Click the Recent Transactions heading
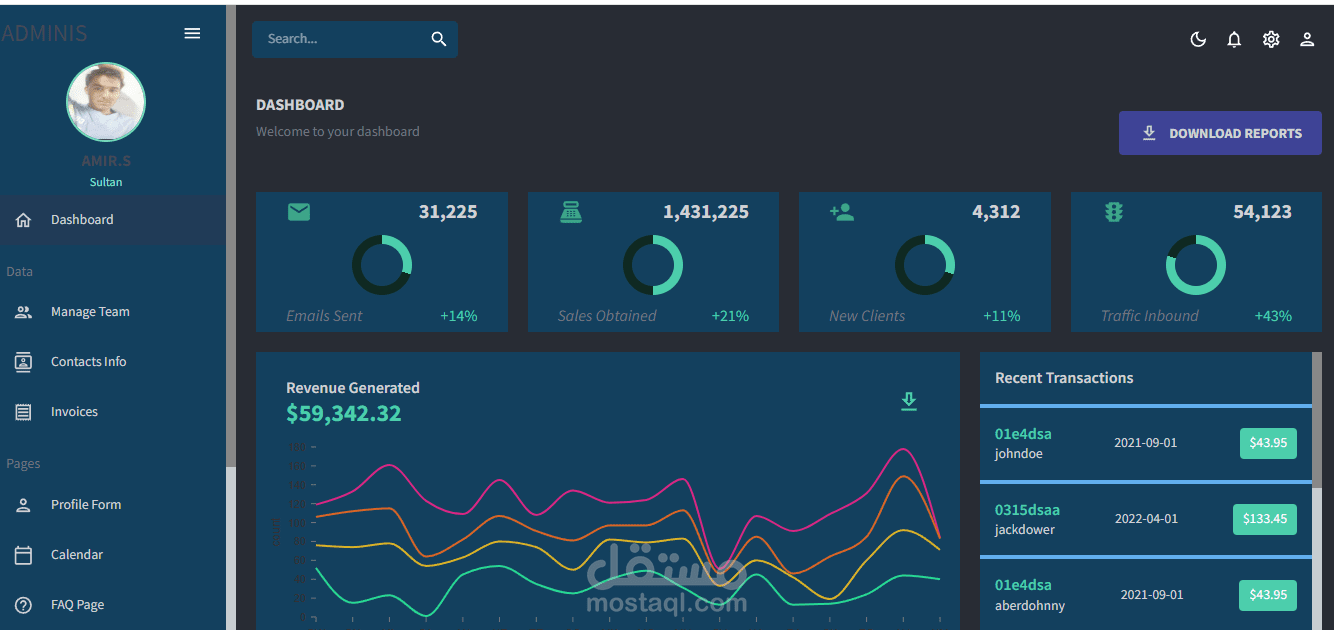The height and width of the screenshot is (630, 1334). coord(1064,378)
